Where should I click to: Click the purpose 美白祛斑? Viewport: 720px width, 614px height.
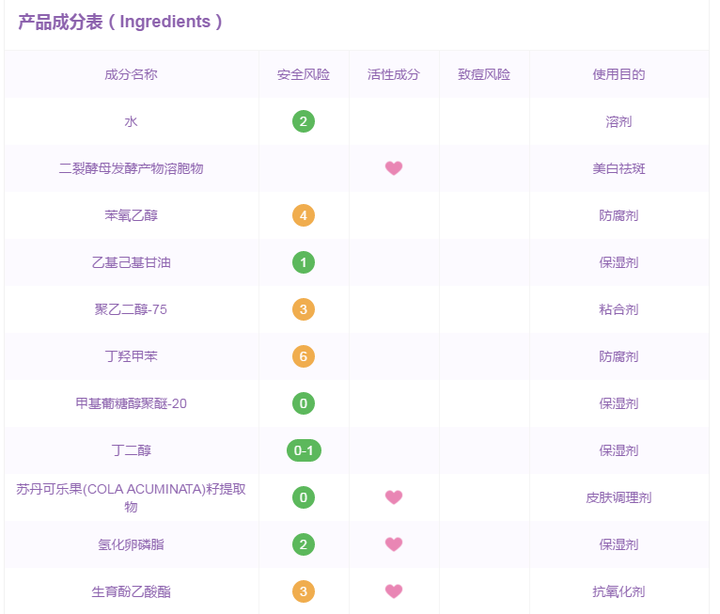click(x=619, y=169)
